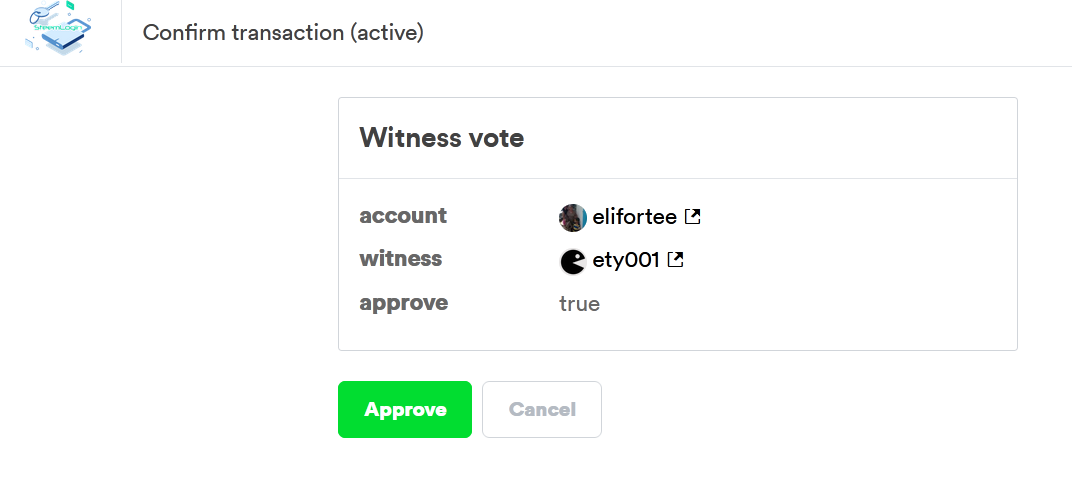Viewport: 1072px width, 501px height.
Task: Open external link icon beside elifortee
Action: pyautogui.click(x=692, y=216)
